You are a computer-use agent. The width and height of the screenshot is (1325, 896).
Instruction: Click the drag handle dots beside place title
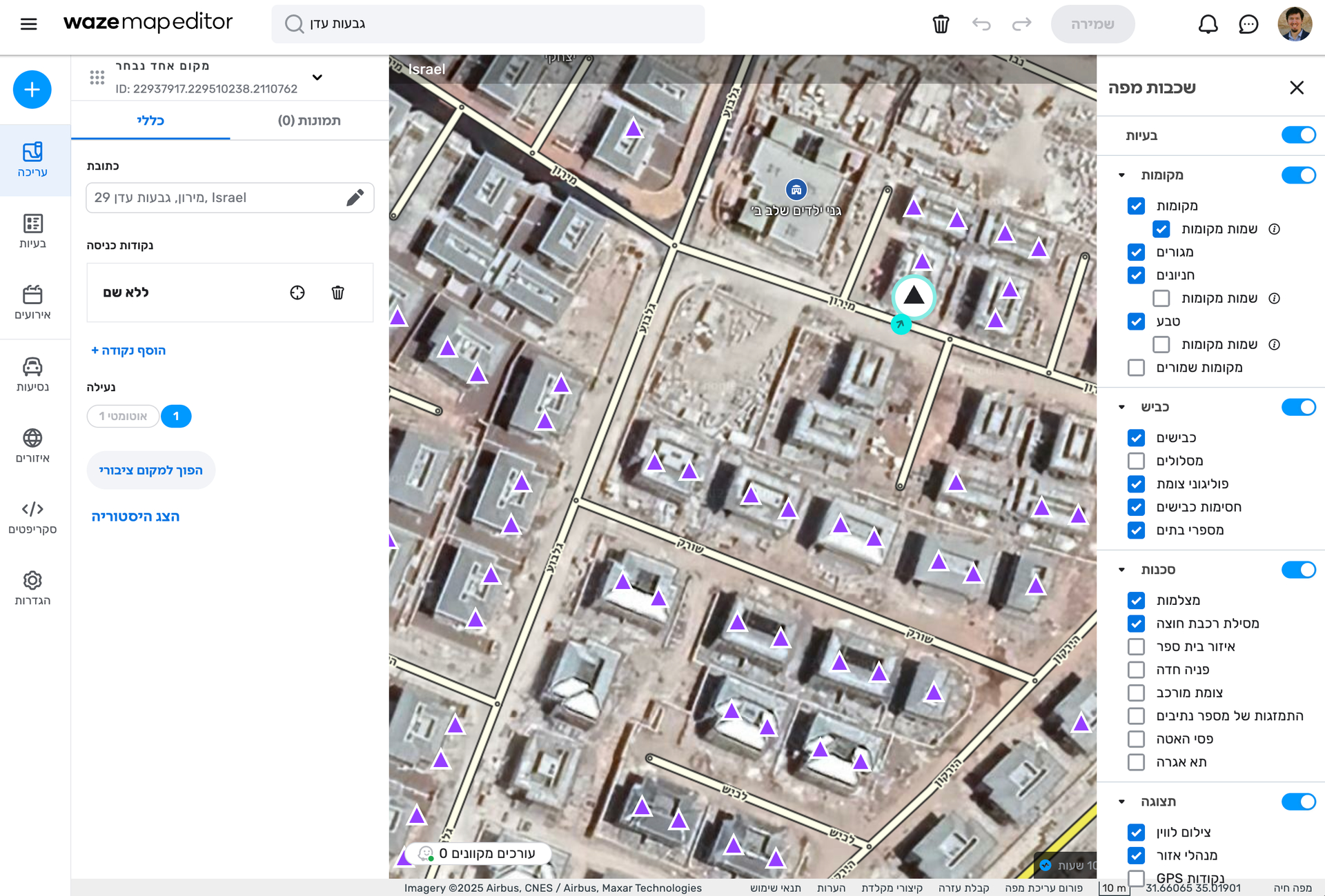point(97,77)
